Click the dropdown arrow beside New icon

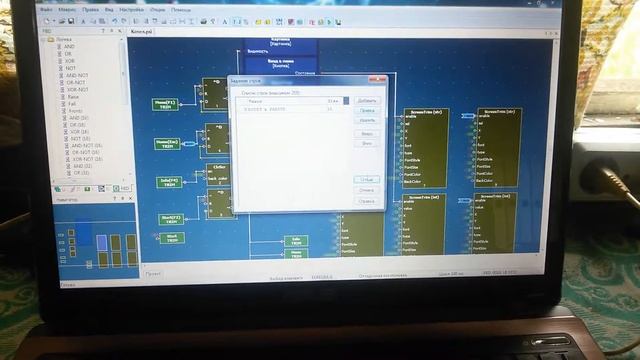coord(53,21)
